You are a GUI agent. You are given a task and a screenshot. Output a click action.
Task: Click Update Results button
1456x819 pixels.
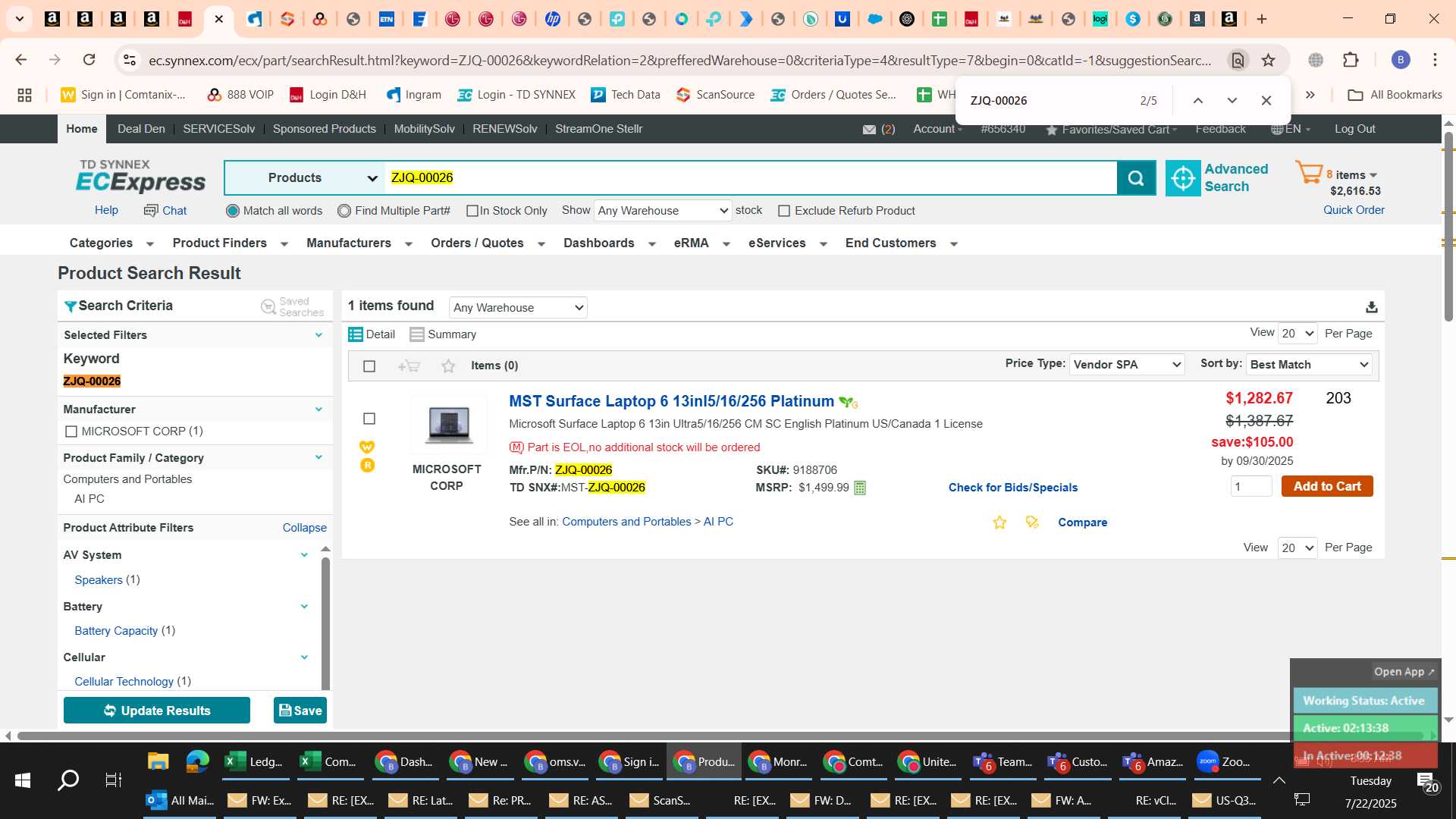(157, 711)
